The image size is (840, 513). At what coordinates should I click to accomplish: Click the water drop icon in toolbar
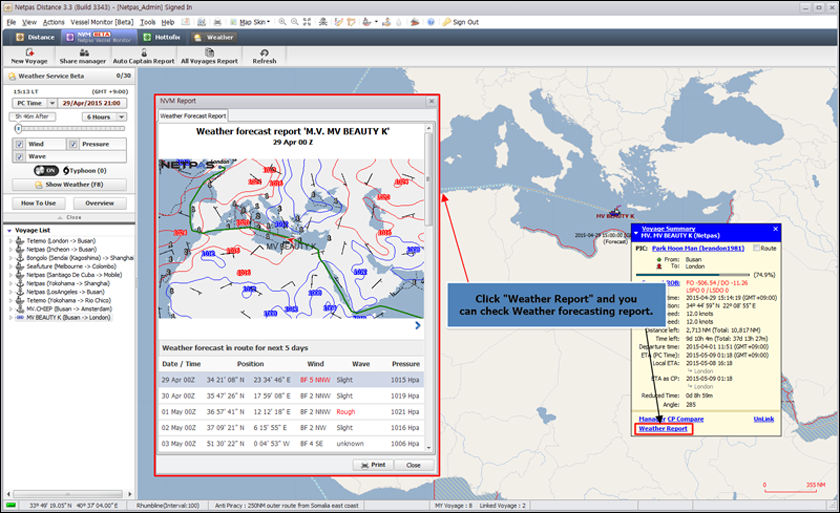399,22
